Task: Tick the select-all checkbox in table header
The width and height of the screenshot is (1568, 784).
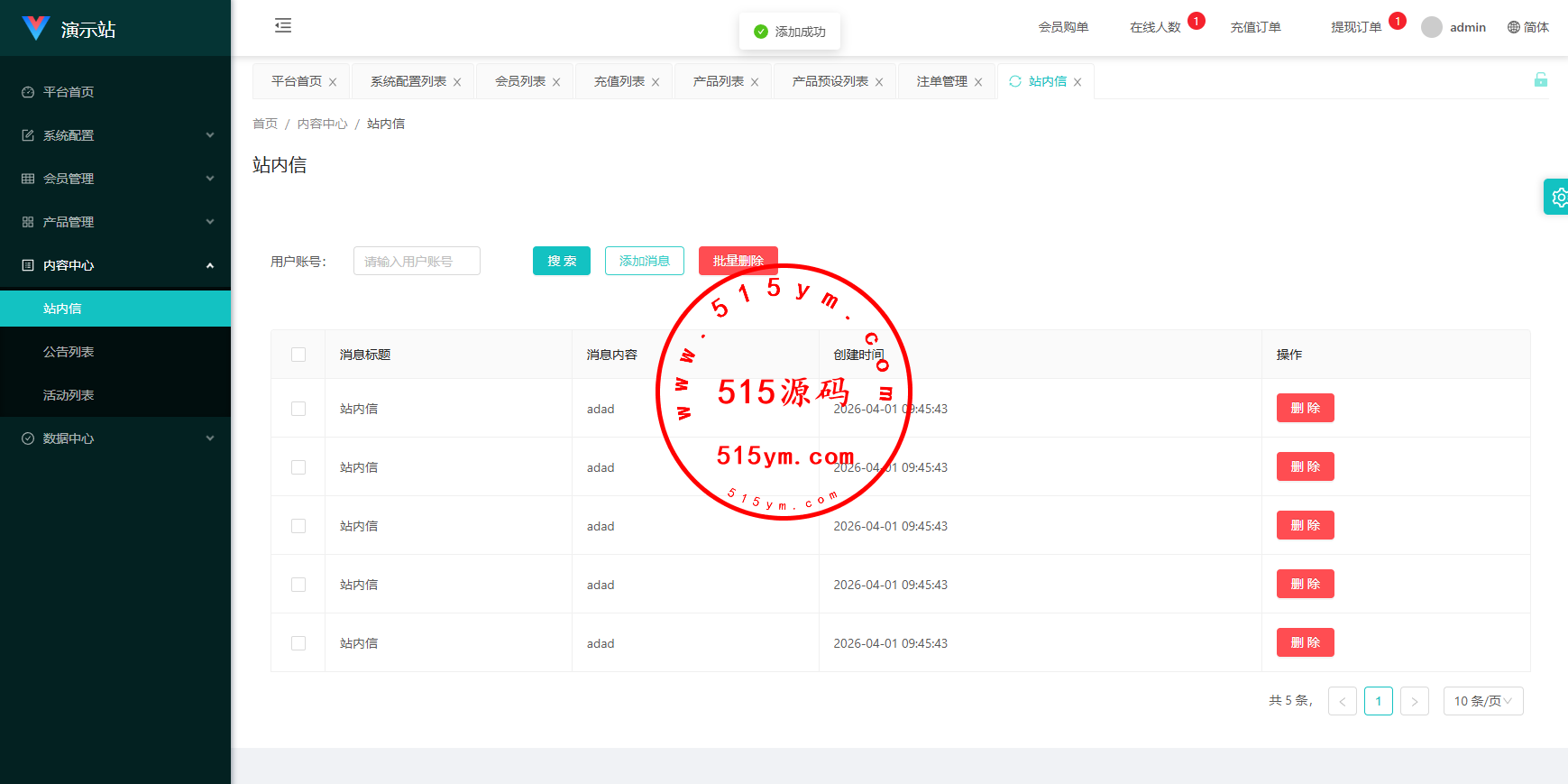Action: point(298,355)
